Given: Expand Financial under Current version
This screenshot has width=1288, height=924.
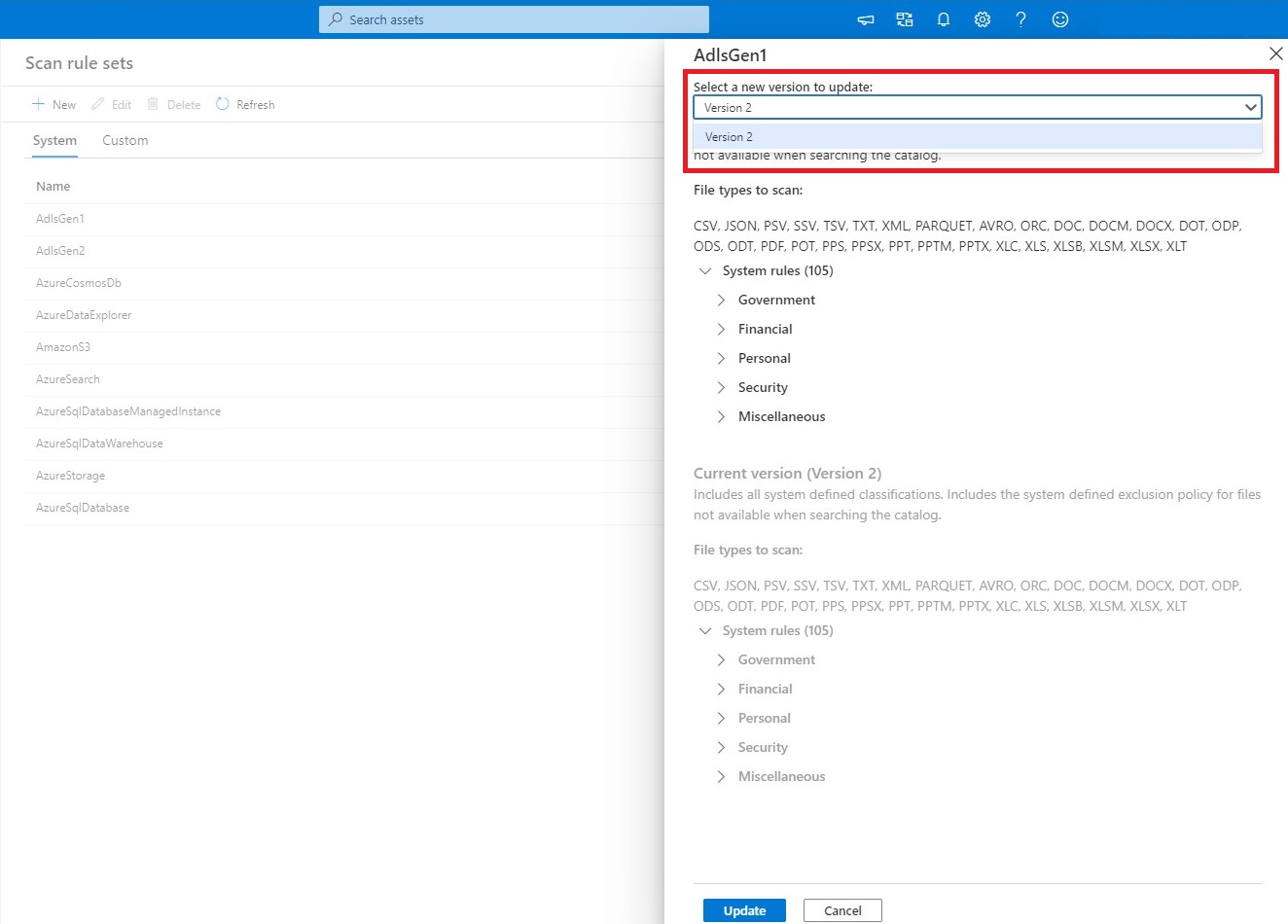Looking at the screenshot, I should (721, 690).
